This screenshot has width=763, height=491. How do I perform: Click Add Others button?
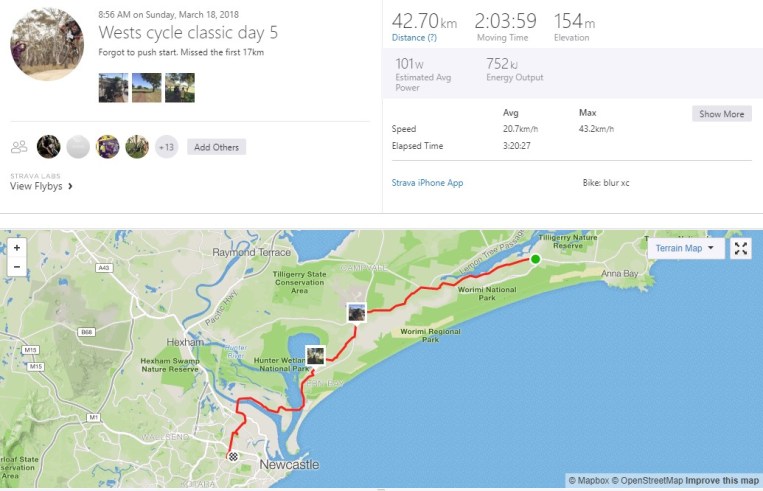click(216, 147)
